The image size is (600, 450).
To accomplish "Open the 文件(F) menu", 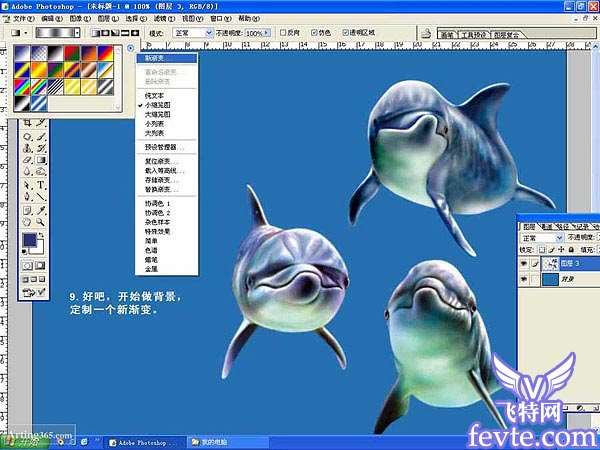I will click(23, 19).
